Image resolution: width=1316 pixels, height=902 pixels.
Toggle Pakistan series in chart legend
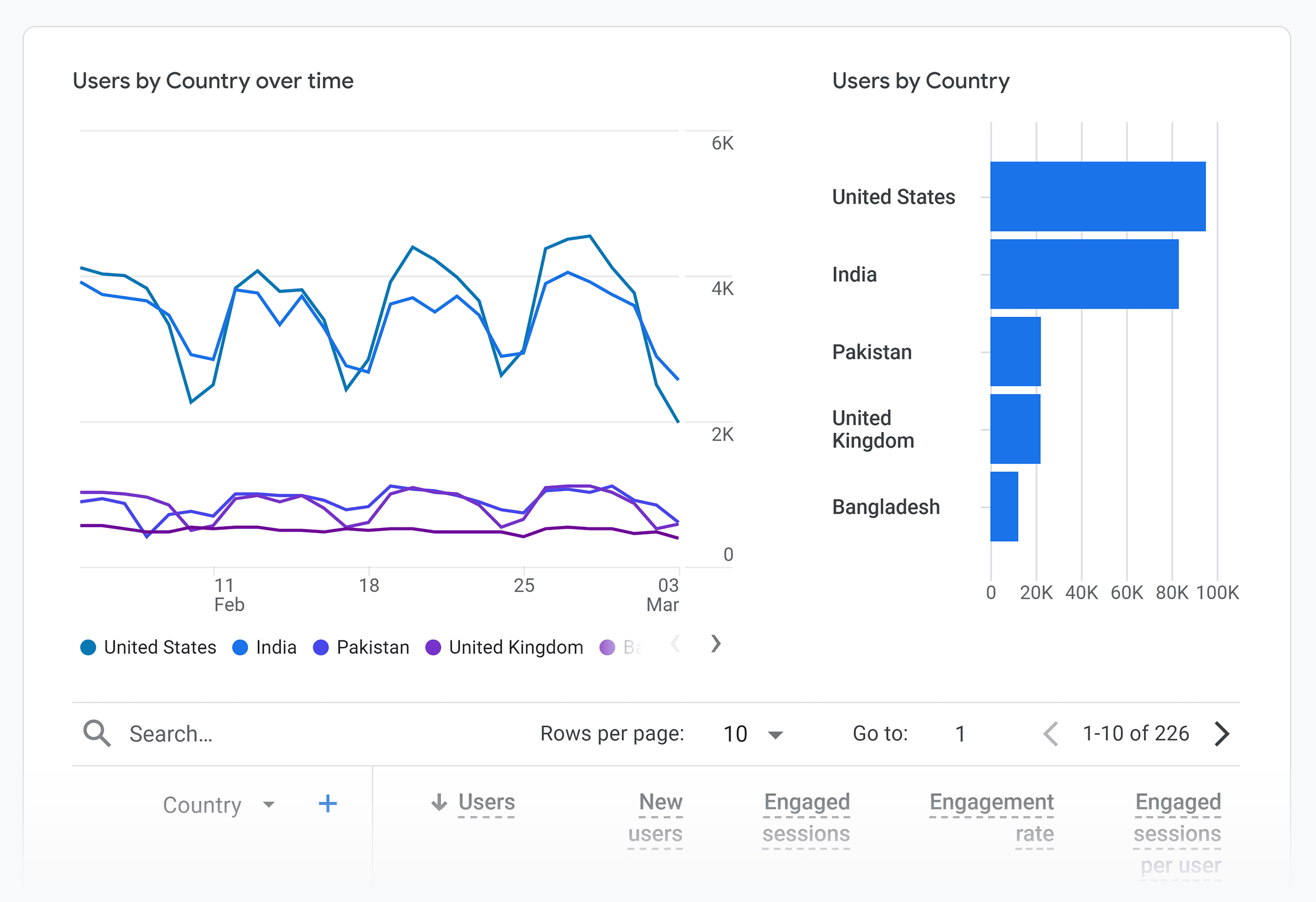[361, 647]
